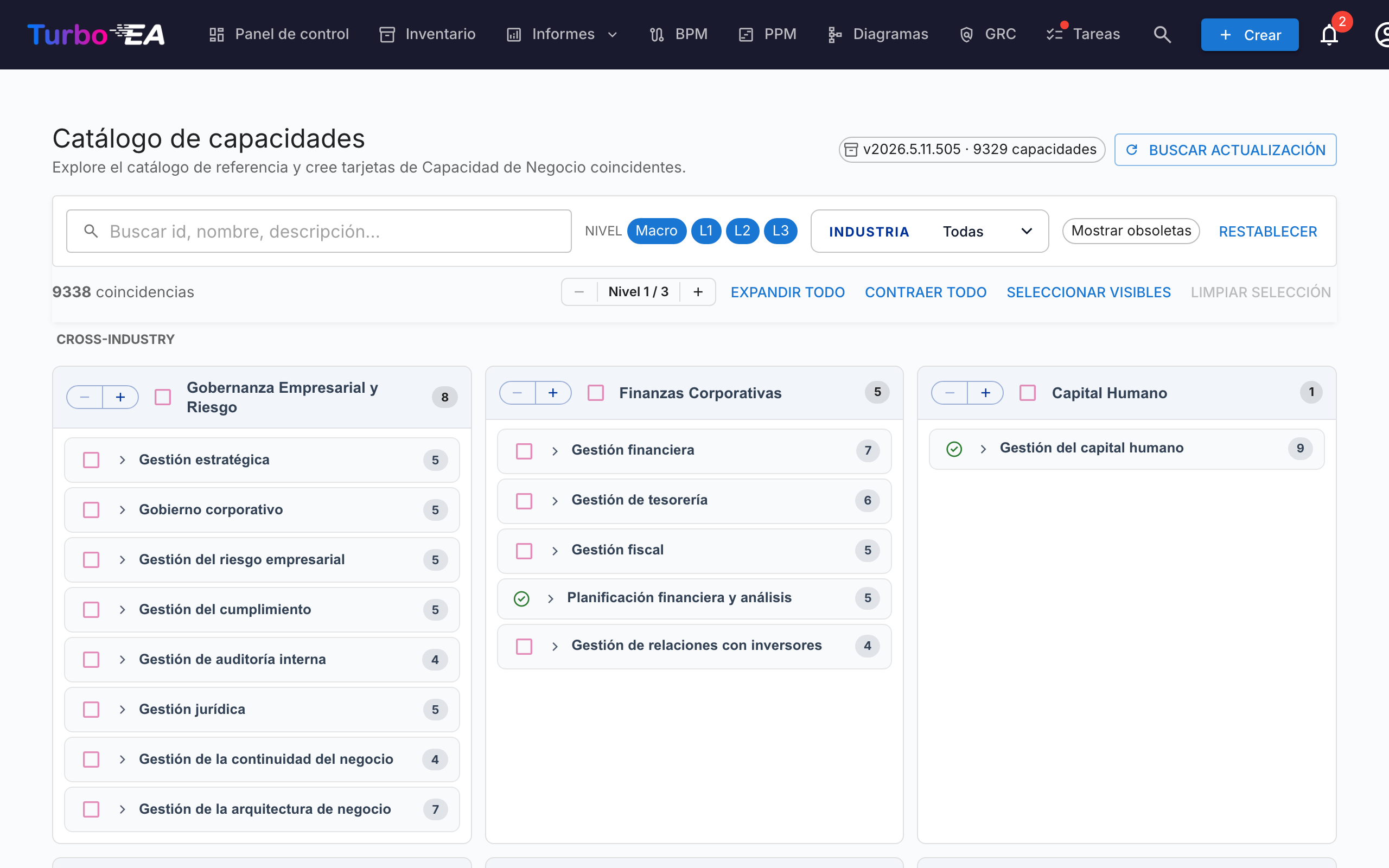Click the green check on Gestión del capital humano
The width and height of the screenshot is (1389, 868).
pyautogui.click(x=954, y=449)
